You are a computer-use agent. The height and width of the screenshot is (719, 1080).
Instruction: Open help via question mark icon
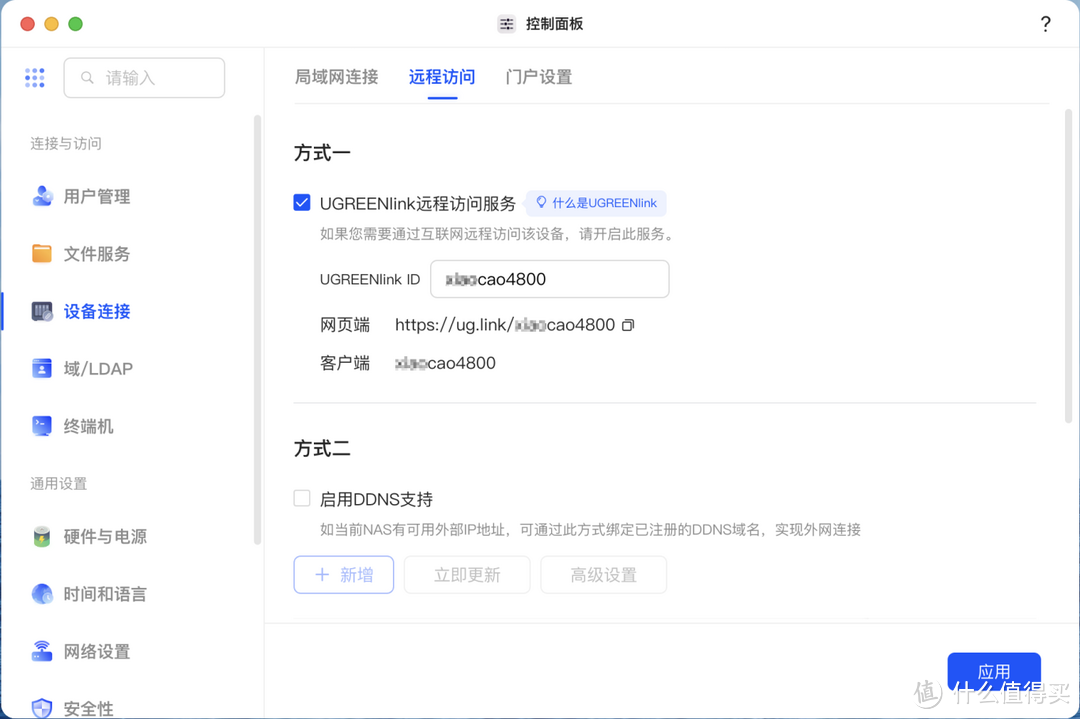point(1046,24)
